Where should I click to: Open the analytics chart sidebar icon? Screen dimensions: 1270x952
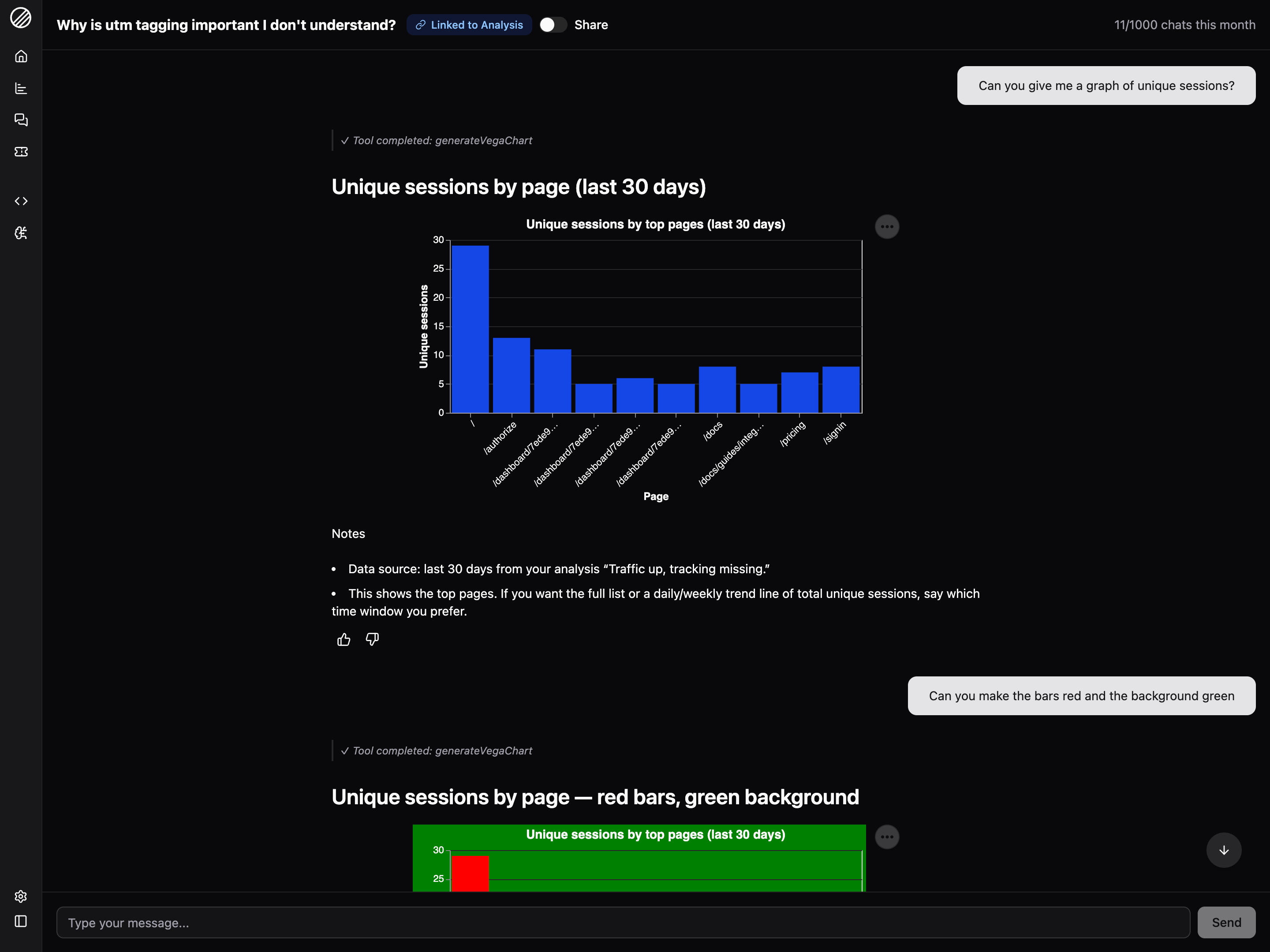(21, 88)
